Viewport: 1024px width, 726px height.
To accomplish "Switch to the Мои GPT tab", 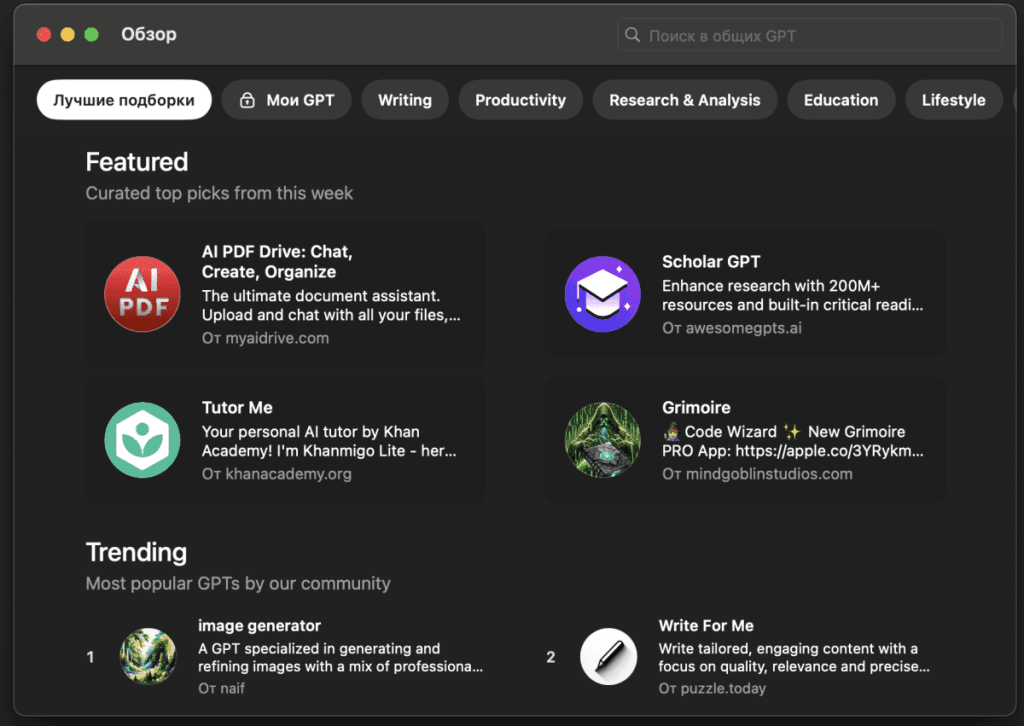I will point(287,100).
